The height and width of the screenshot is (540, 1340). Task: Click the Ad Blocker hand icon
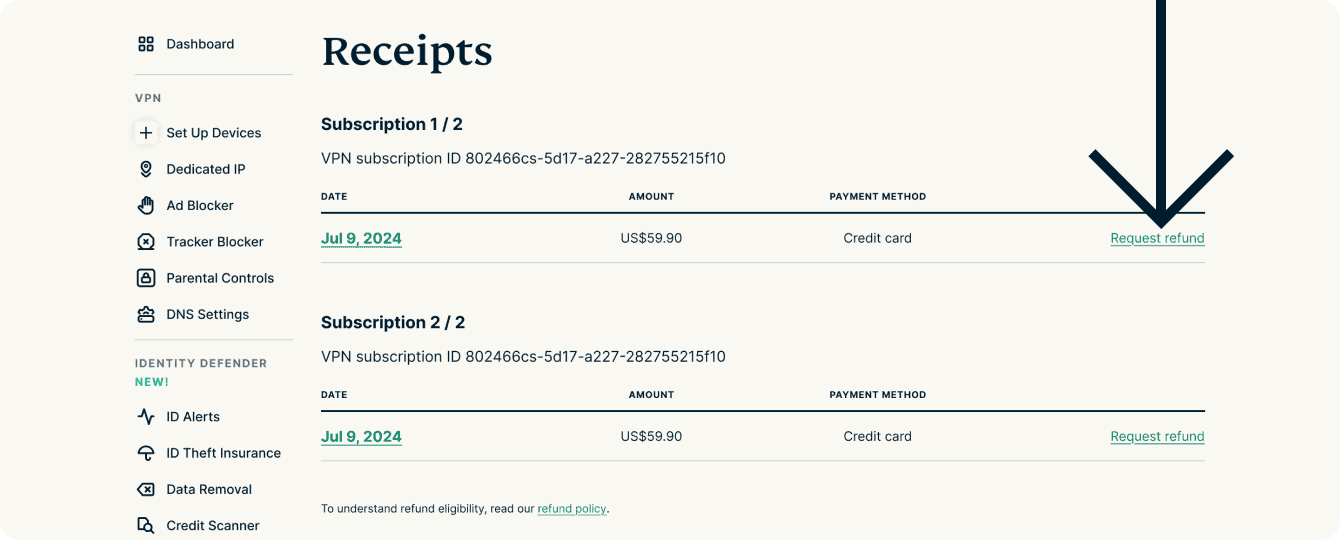point(146,205)
